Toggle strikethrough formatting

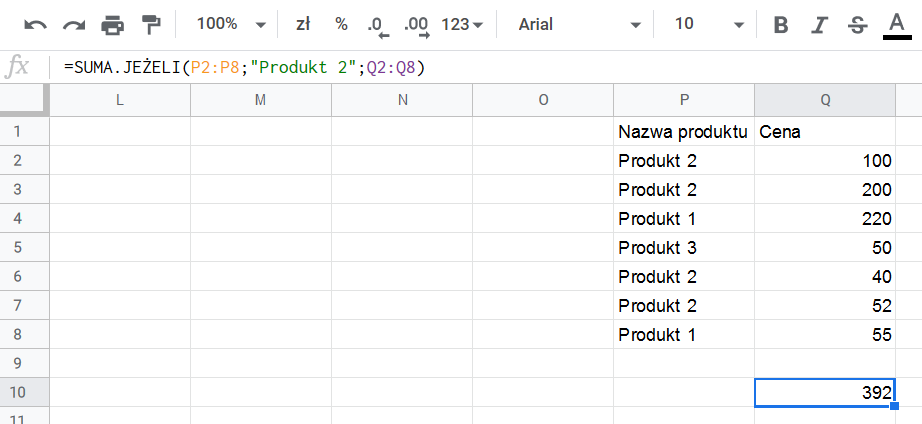(x=858, y=25)
